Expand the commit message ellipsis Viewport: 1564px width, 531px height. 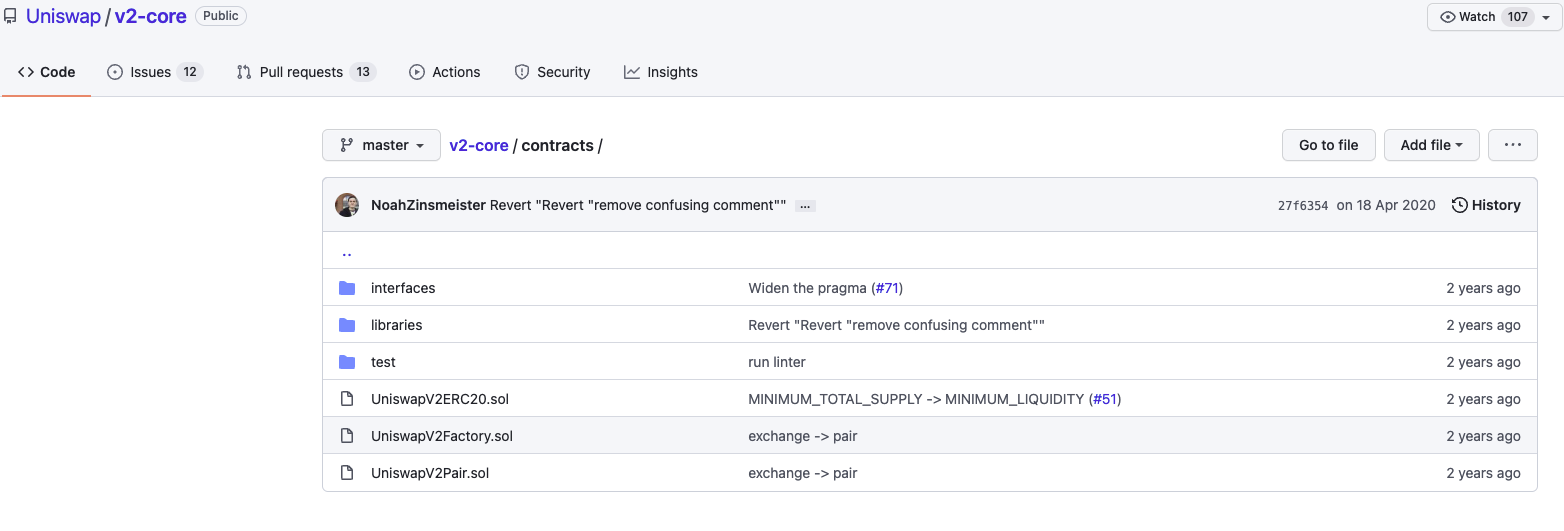coord(806,206)
